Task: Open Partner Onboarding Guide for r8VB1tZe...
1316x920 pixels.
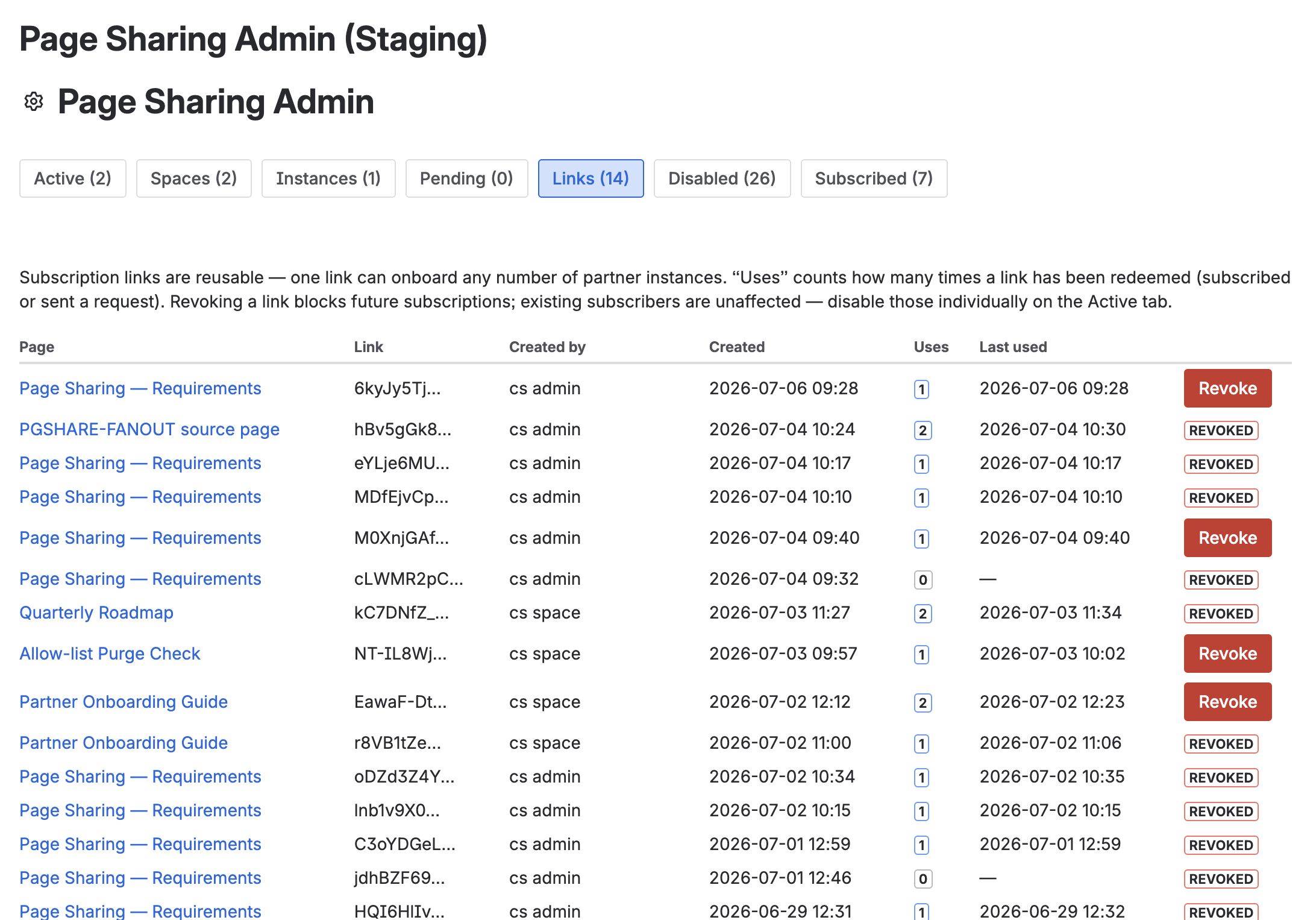Action: coord(124,743)
